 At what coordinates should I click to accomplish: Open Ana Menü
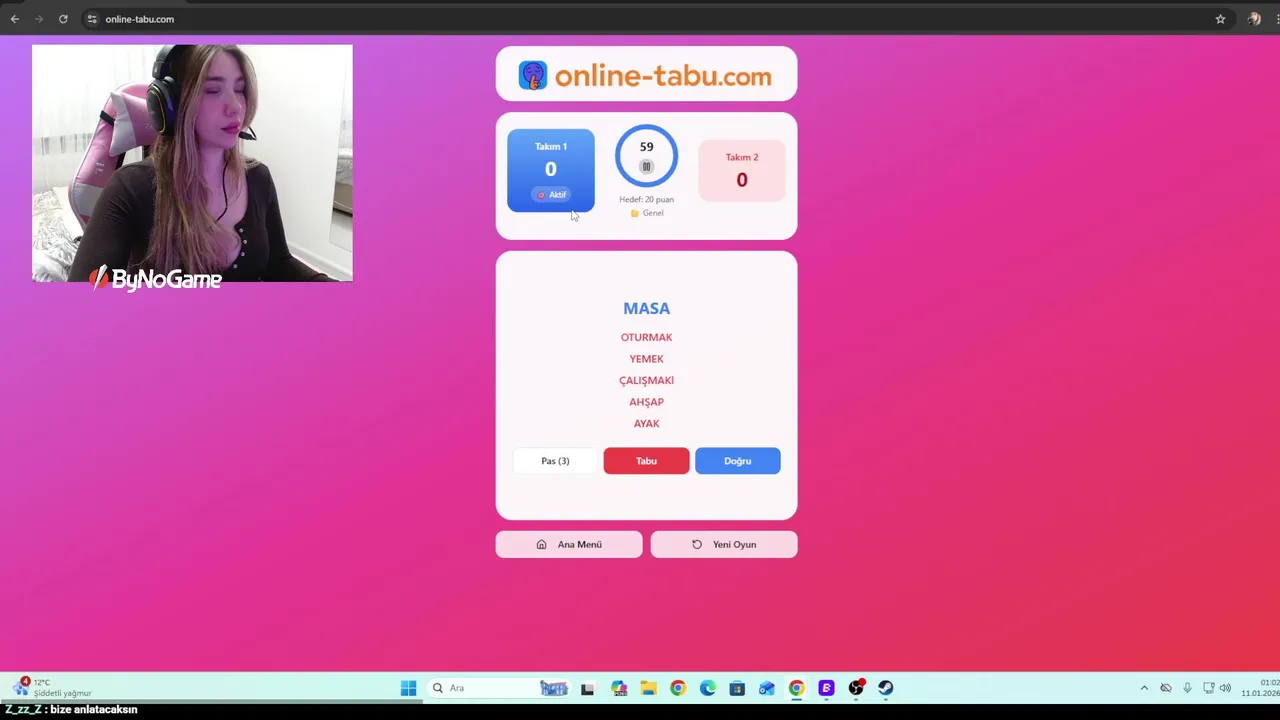[569, 544]
